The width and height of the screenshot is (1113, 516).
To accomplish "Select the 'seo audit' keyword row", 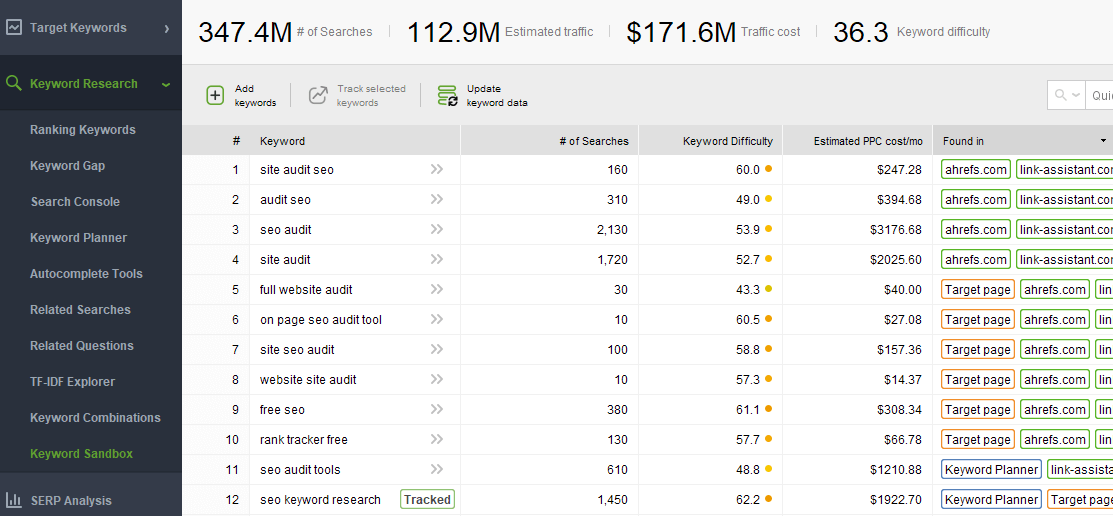I will coord(286,230).
